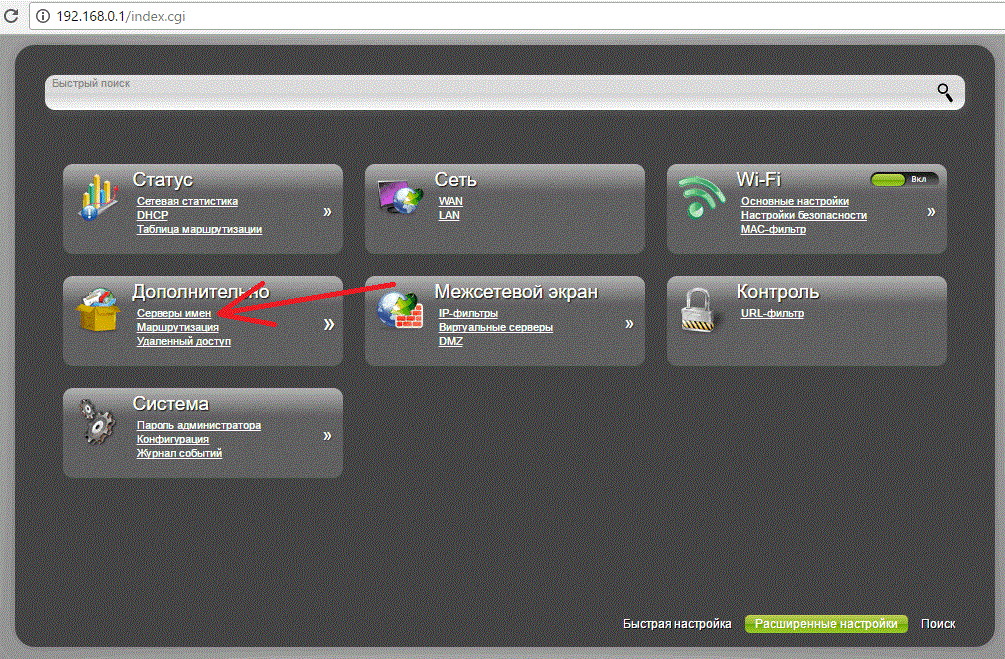Click the Сеть monitor globe icon
The image size is (1005, 659).
click(400, 197)
